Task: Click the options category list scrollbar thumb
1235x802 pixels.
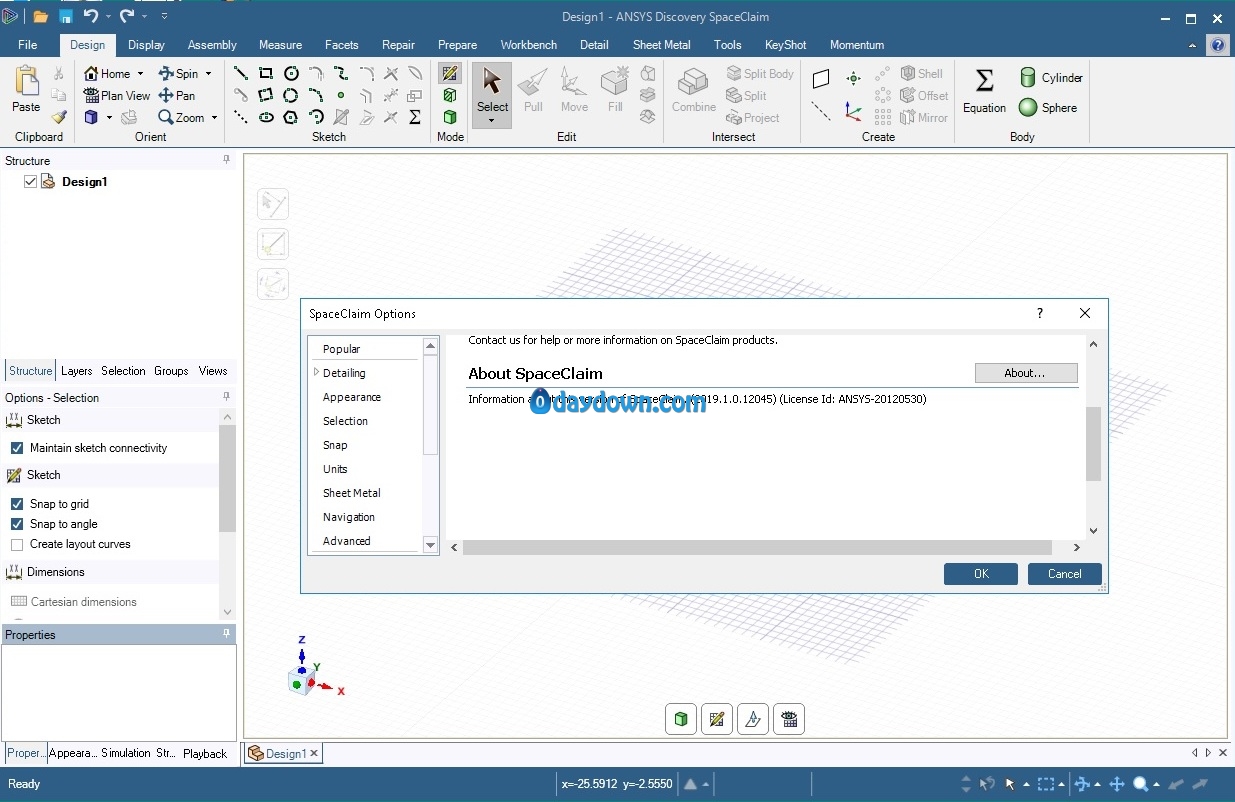Action: 431,406
